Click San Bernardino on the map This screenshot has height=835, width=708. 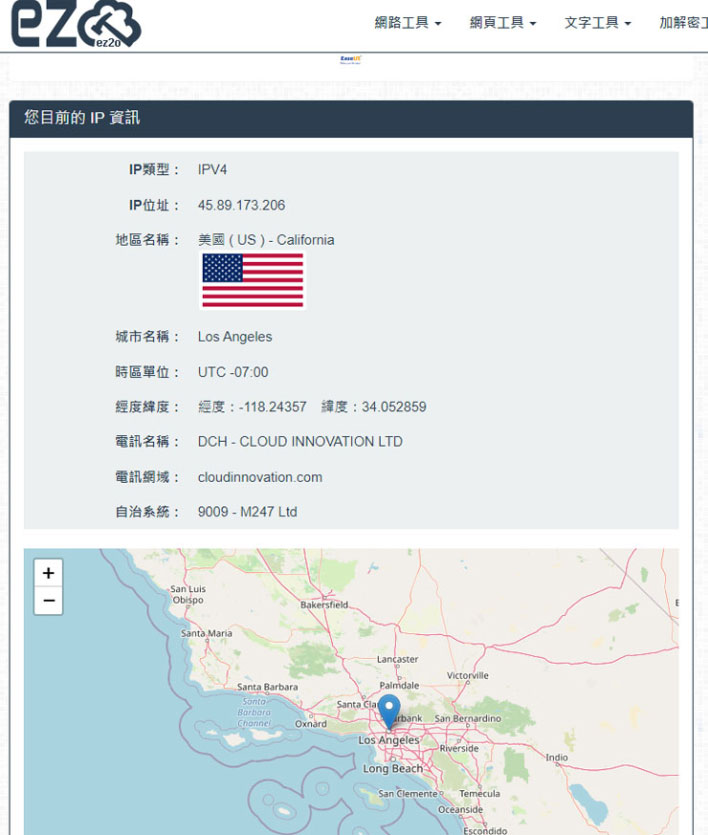[x=468, y=718]
